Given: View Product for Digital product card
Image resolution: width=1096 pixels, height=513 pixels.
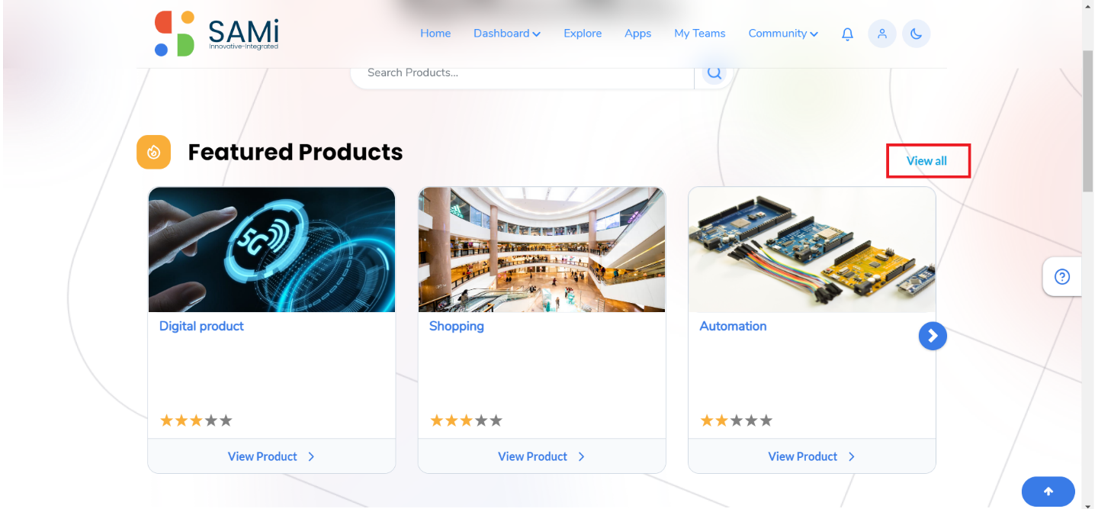Looking at the screenshot, I should (x=271, y=456).
